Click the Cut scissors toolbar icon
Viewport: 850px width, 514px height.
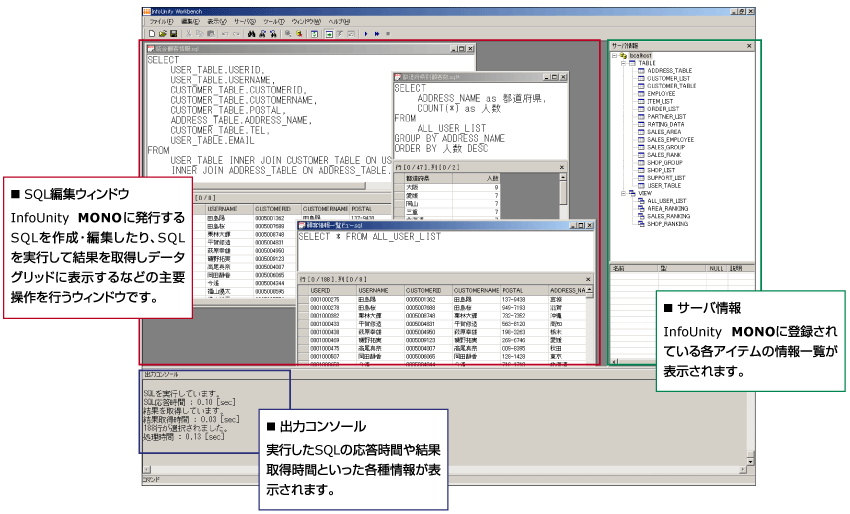pos(189,34)
